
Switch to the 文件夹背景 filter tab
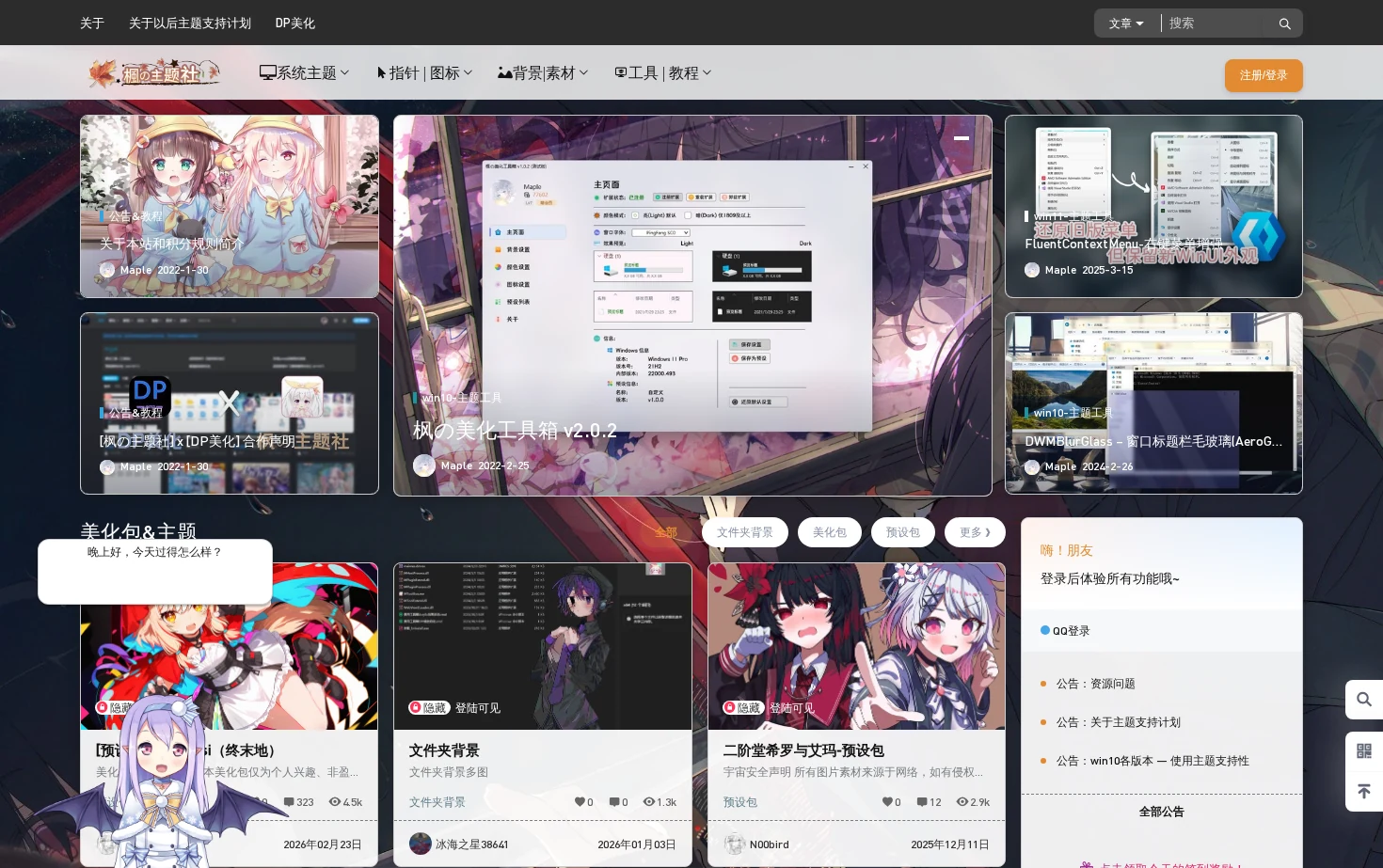point(745,532)
